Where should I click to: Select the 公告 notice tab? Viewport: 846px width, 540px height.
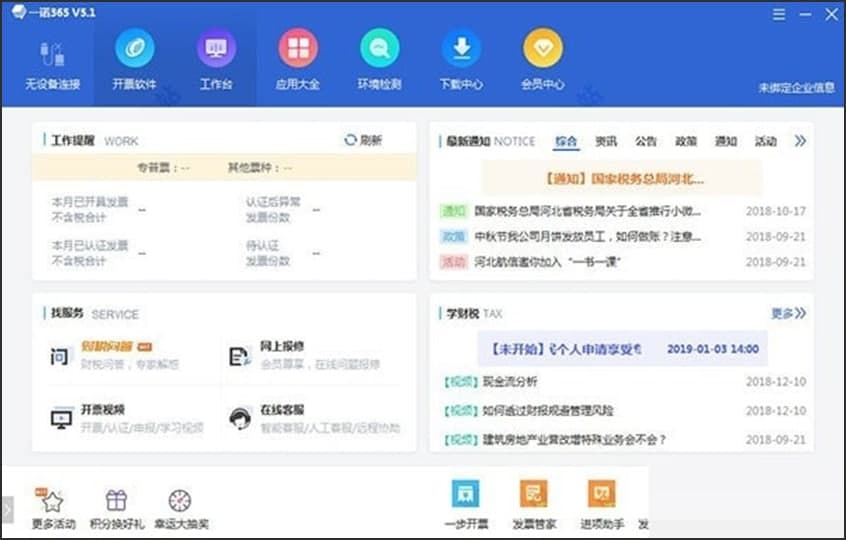coord(646,141)
